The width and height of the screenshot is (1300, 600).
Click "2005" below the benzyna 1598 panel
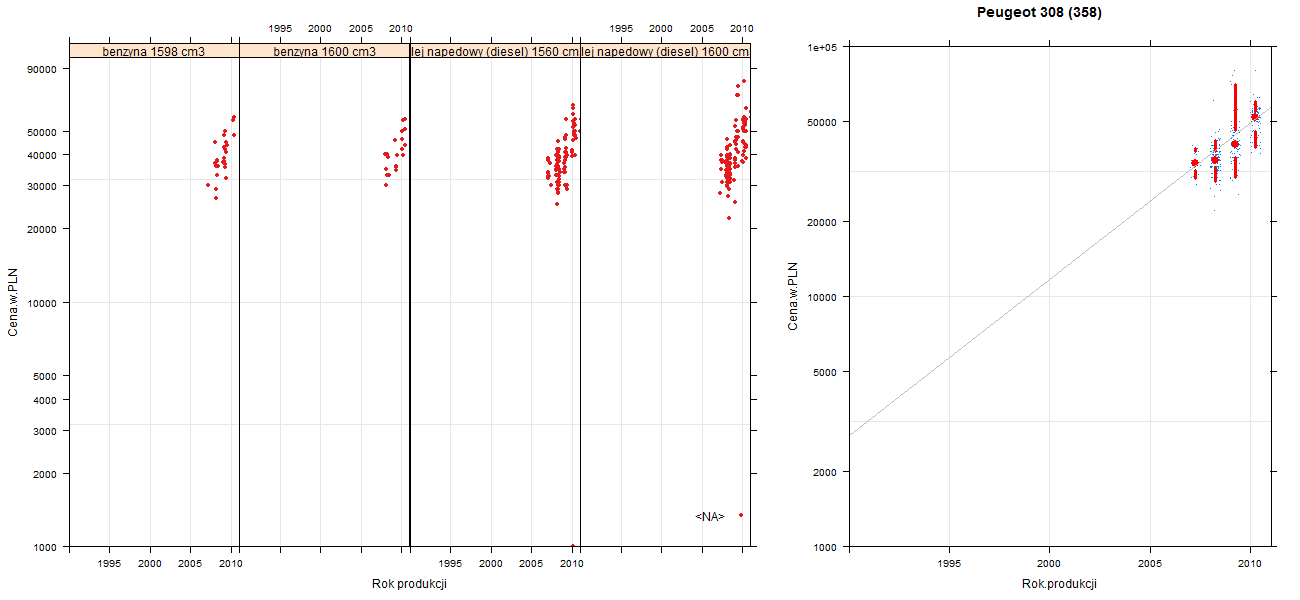tap(191, 564)
